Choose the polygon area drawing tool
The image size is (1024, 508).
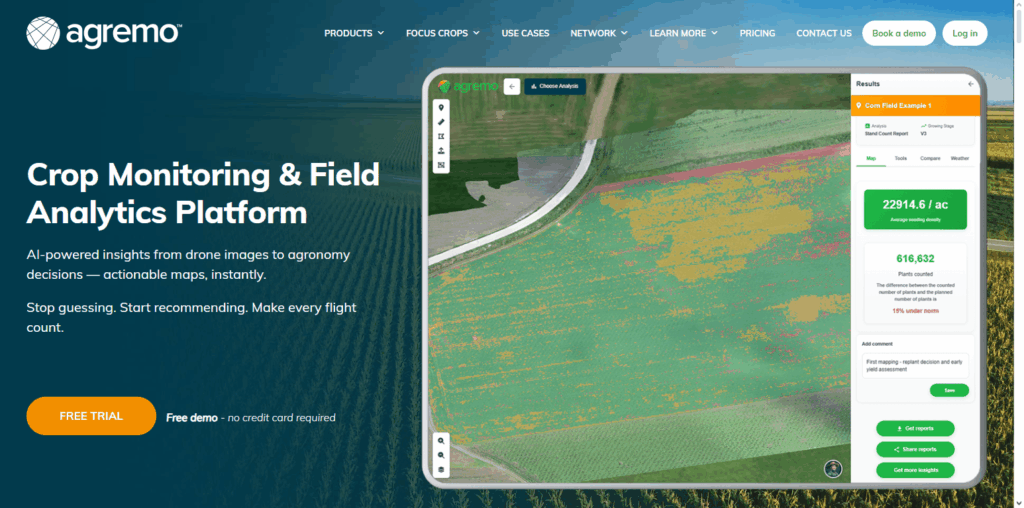(442, 136)
